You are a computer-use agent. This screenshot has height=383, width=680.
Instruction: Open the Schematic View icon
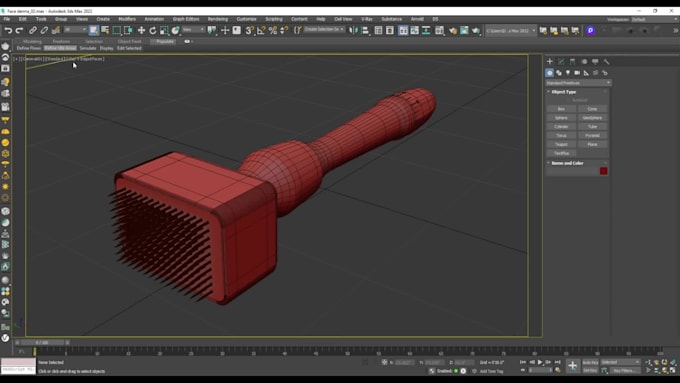point(426,30)
